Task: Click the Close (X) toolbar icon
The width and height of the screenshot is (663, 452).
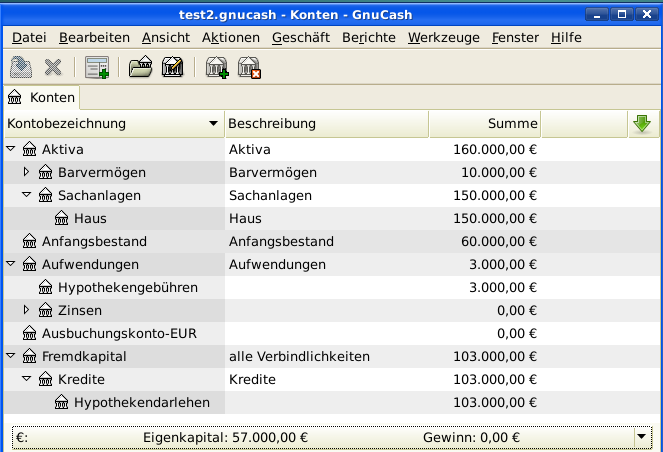Action: tap(53, 68)
